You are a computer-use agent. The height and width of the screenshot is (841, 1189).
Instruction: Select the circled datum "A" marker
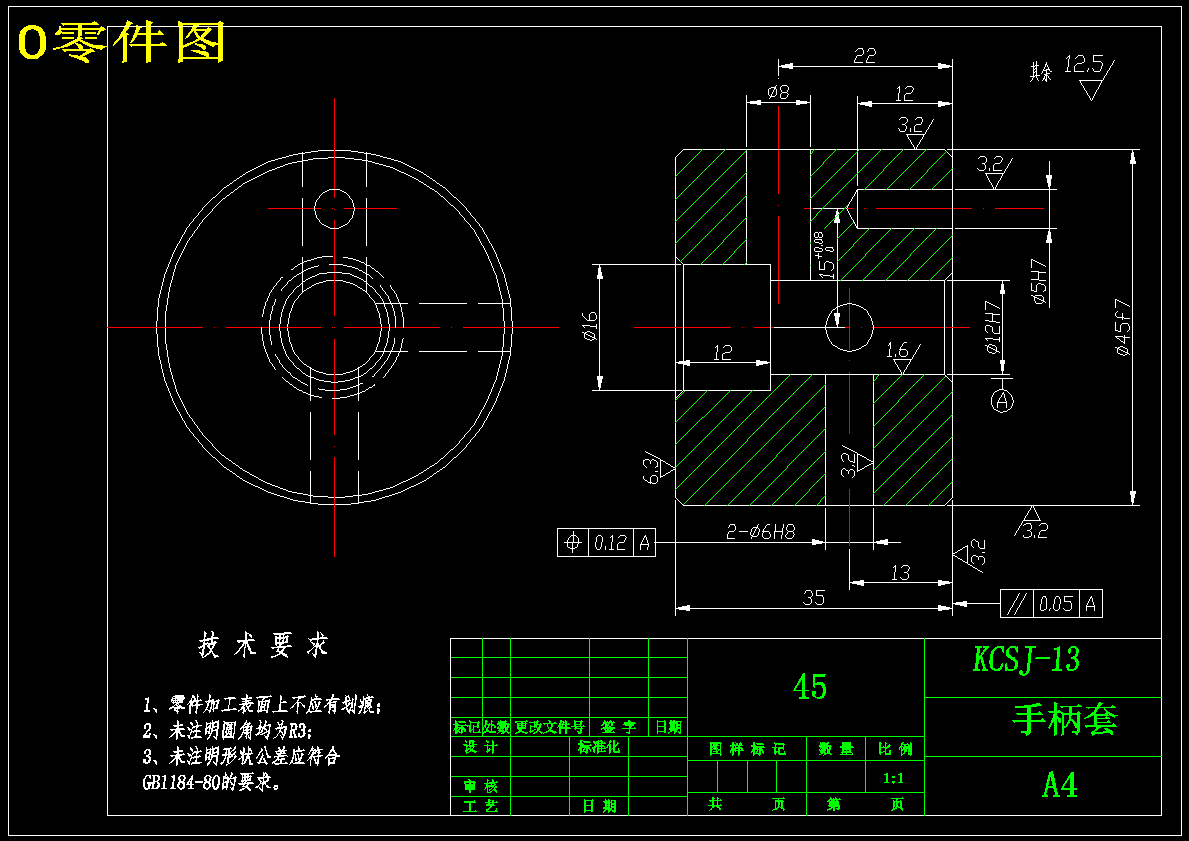1002,400
